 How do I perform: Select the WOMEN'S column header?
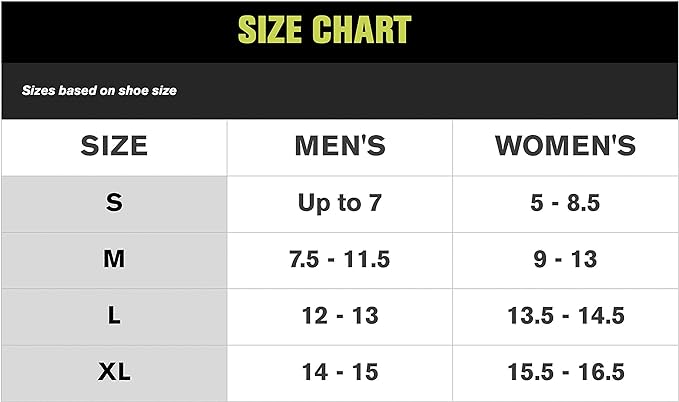tap(565, 146)
